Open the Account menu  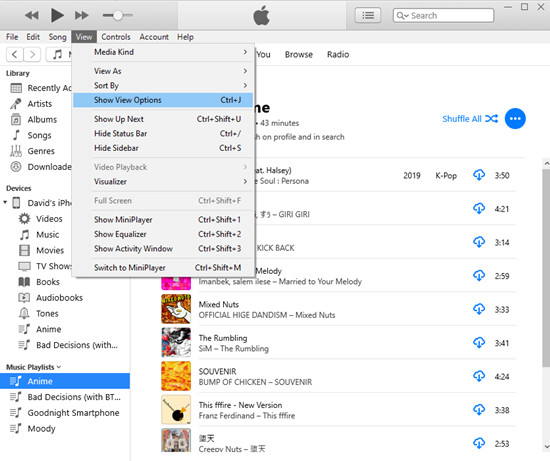[x=154, y=37]
